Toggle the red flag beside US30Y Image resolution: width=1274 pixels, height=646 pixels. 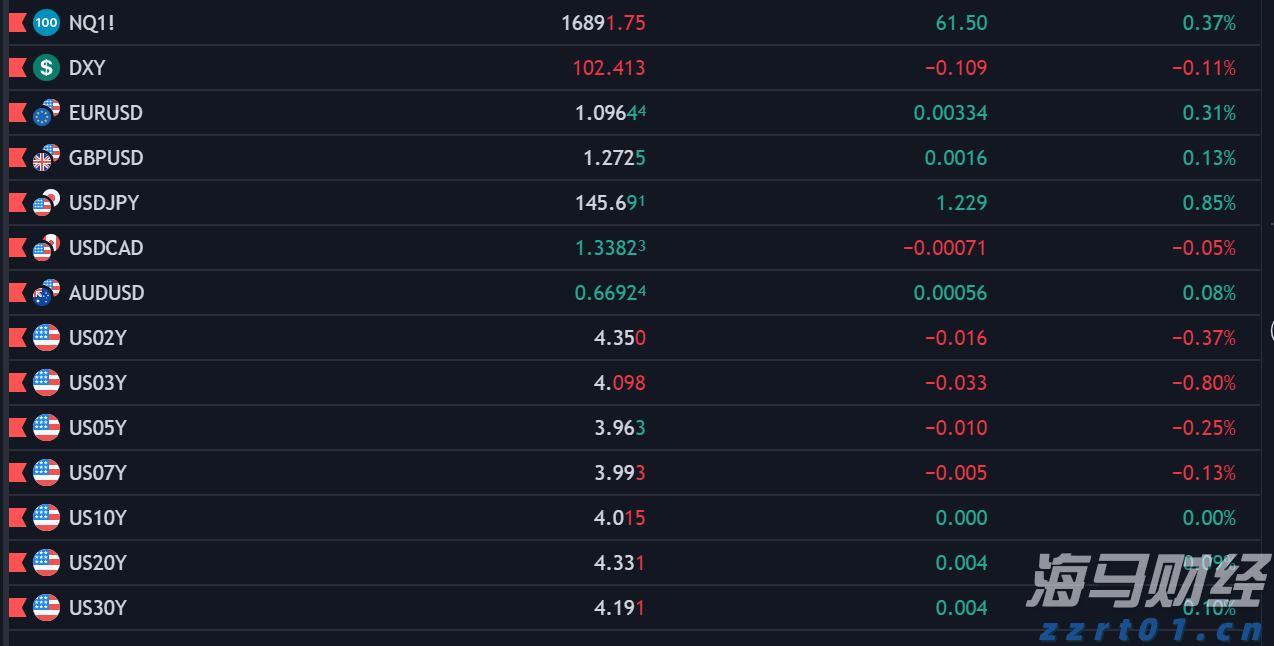click(17, 608)
